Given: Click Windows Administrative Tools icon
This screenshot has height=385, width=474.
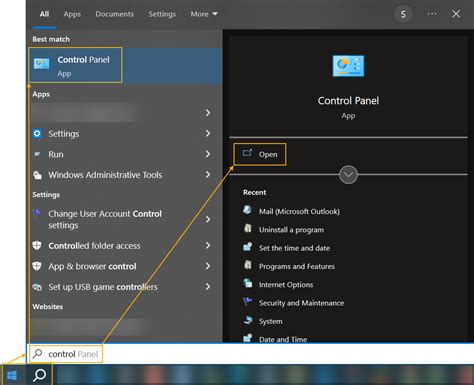Looking at the screenshot, I should (x=37, y=175).
